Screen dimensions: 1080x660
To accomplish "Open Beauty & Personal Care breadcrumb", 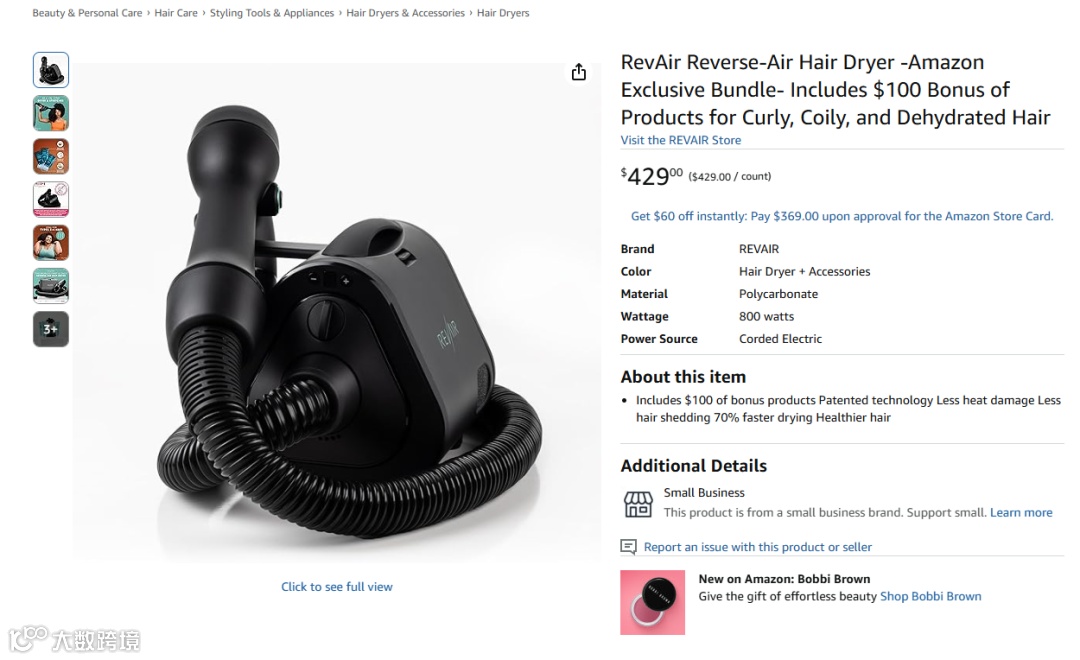I will coord(87,13).
